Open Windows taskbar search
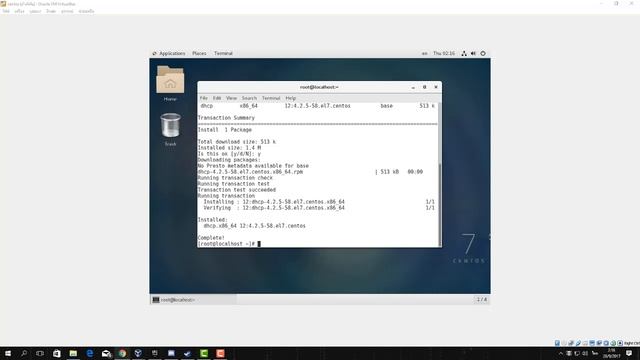The width and height of the screenshot is (640, 360). [x=24, y=353]
